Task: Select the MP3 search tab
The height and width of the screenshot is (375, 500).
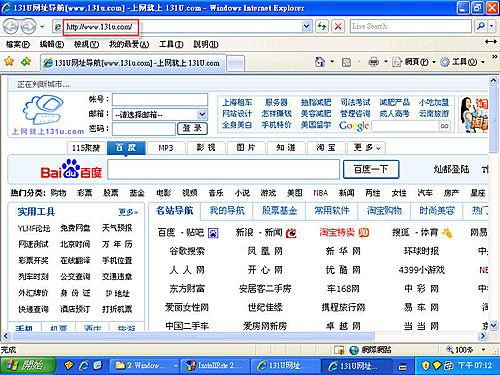Action: [x=166, y=148]
